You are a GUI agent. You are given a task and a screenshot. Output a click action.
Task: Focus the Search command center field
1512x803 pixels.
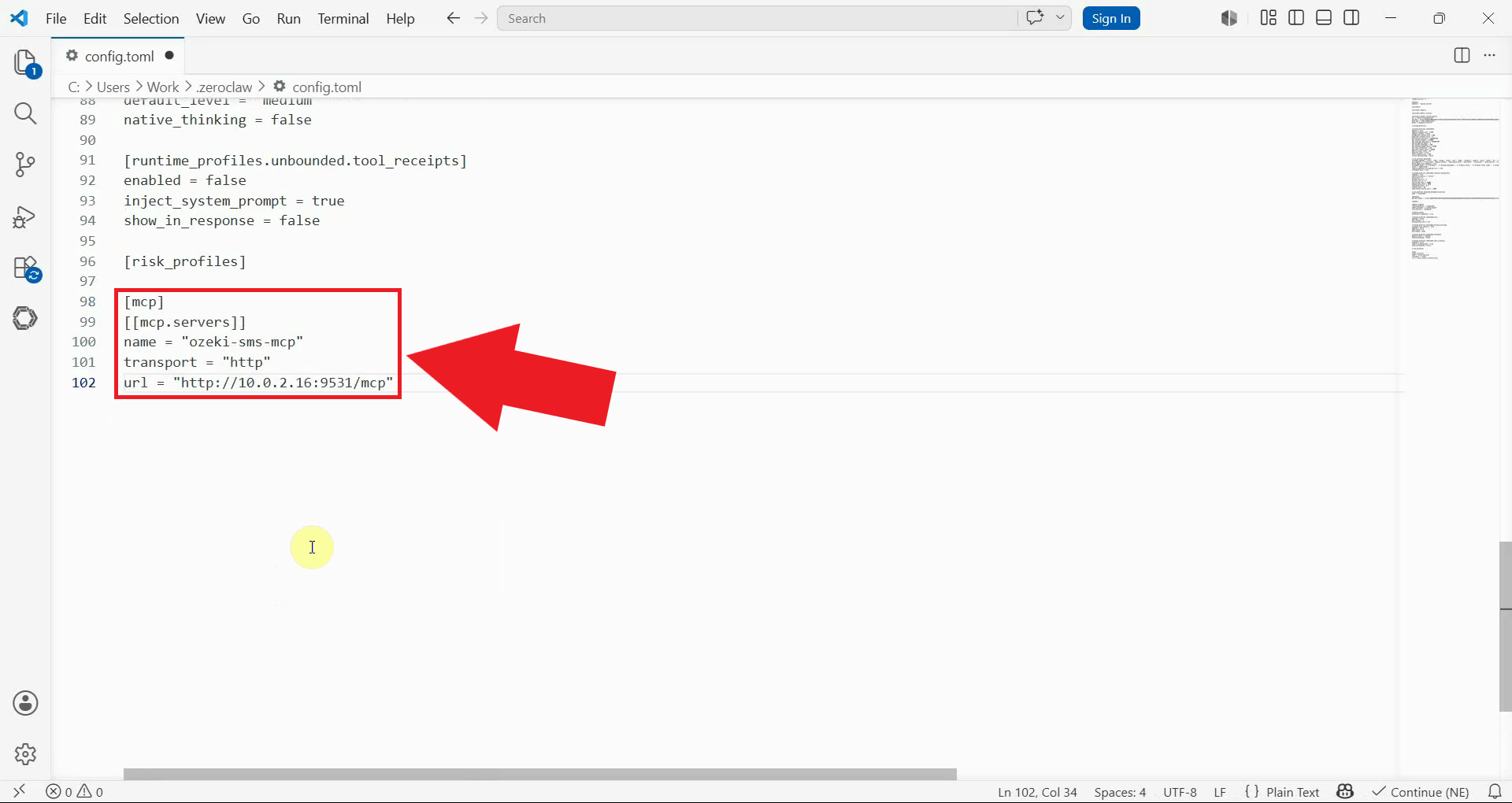(x=757, y=18)
